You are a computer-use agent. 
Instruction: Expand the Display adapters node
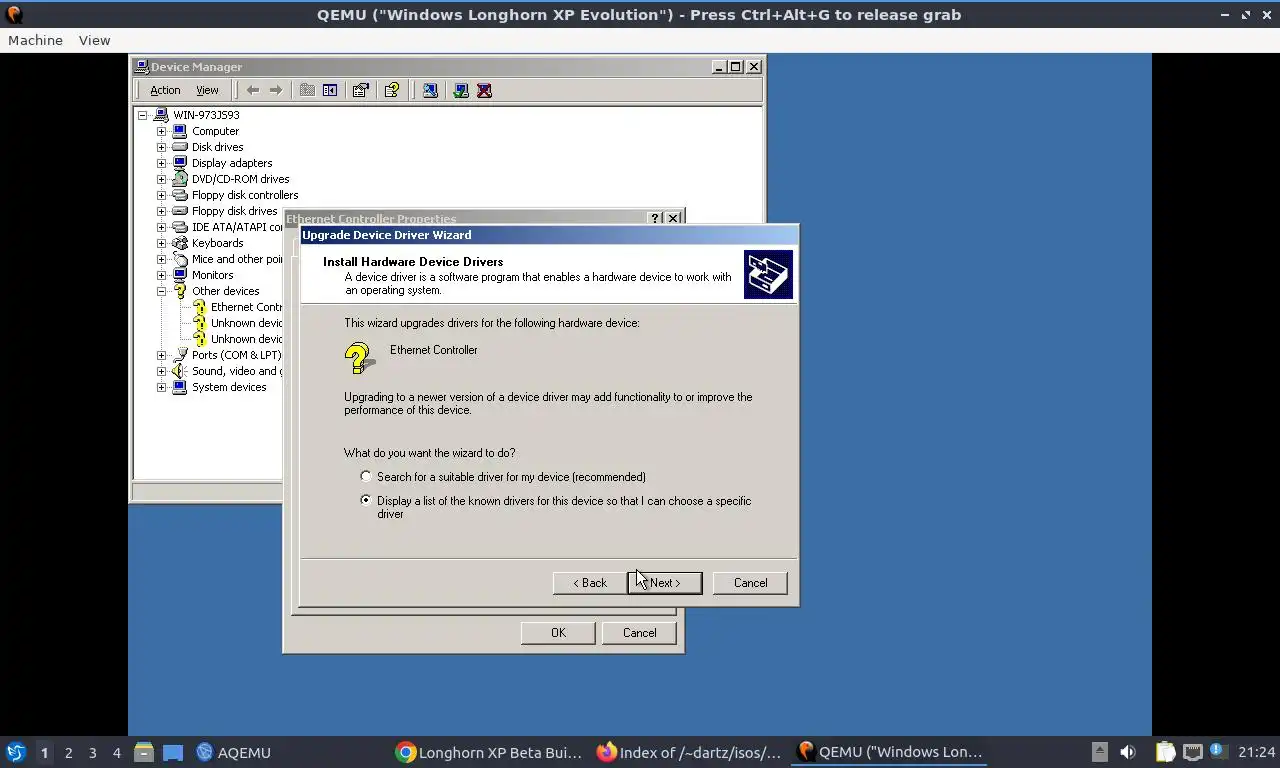point(161,163)
